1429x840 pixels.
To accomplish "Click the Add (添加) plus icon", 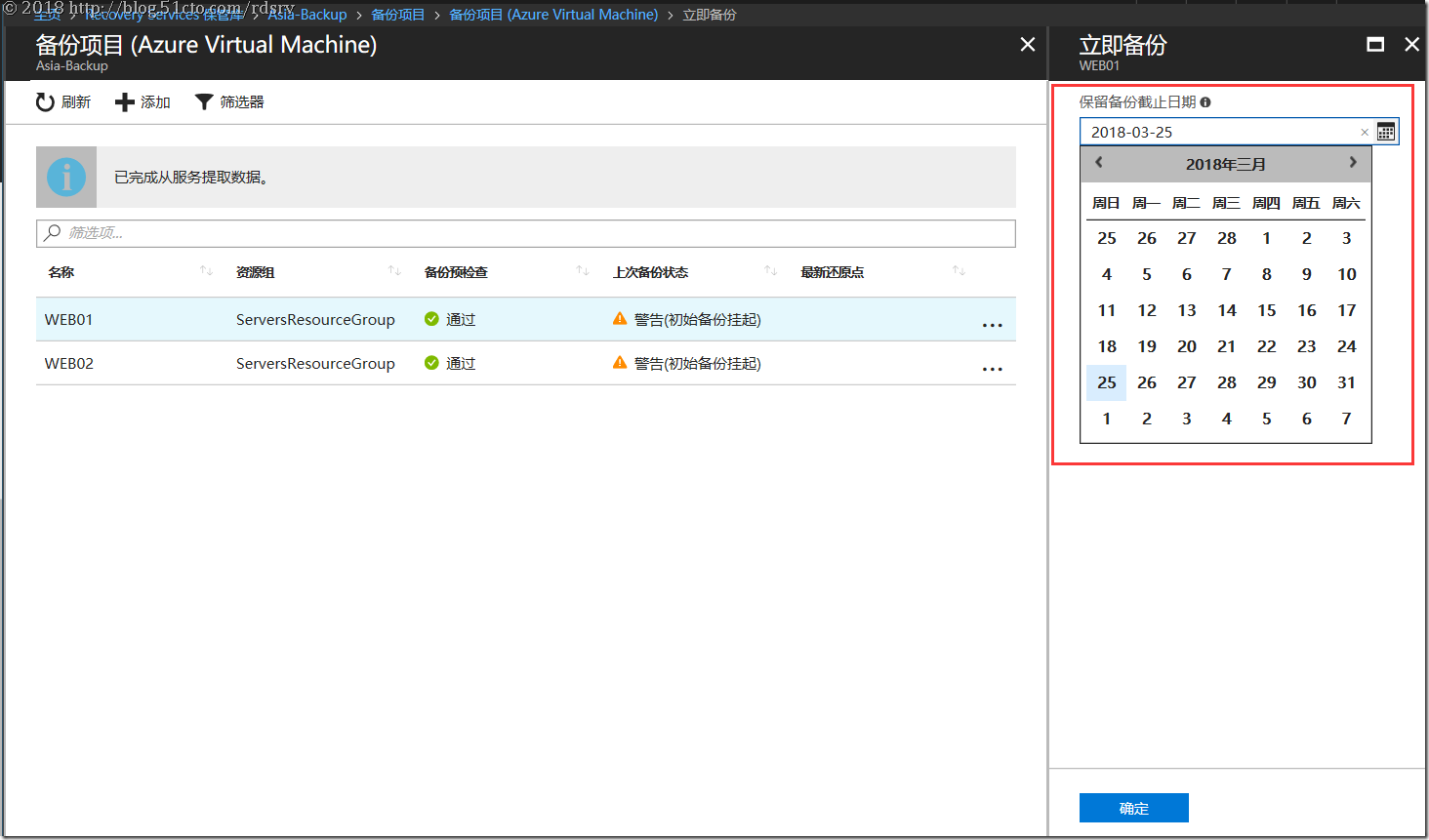I will 124,102.
